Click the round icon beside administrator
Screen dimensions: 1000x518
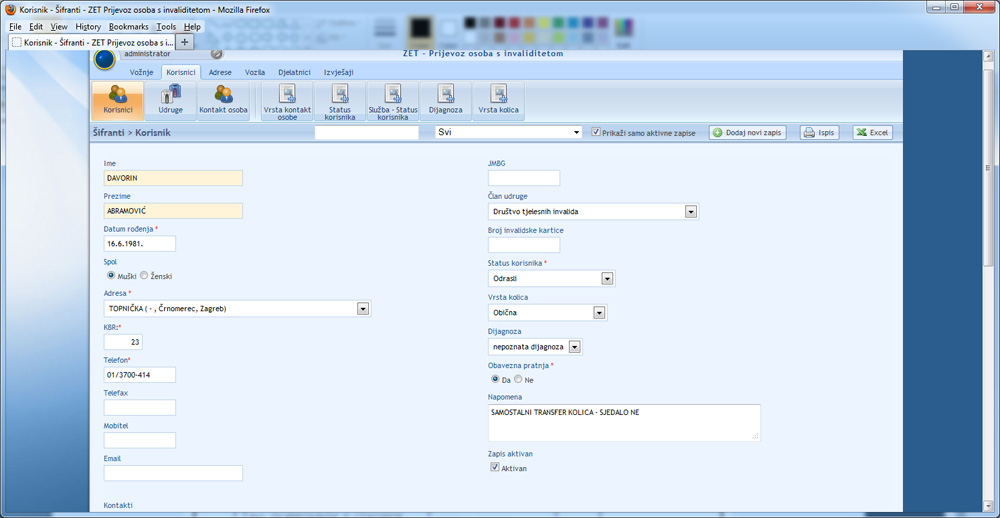217,54
